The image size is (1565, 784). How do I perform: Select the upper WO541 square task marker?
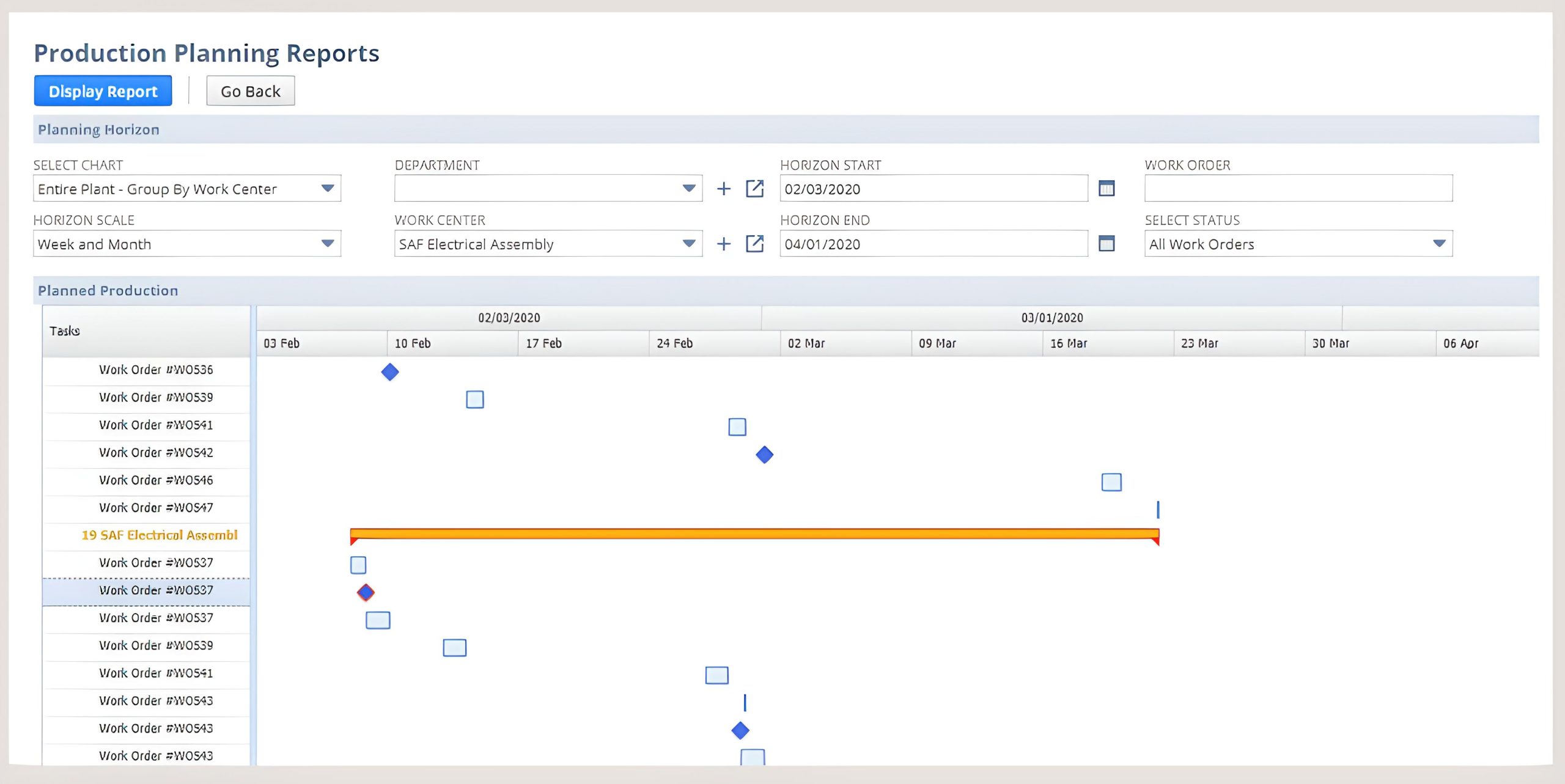(x=737, y=427)
